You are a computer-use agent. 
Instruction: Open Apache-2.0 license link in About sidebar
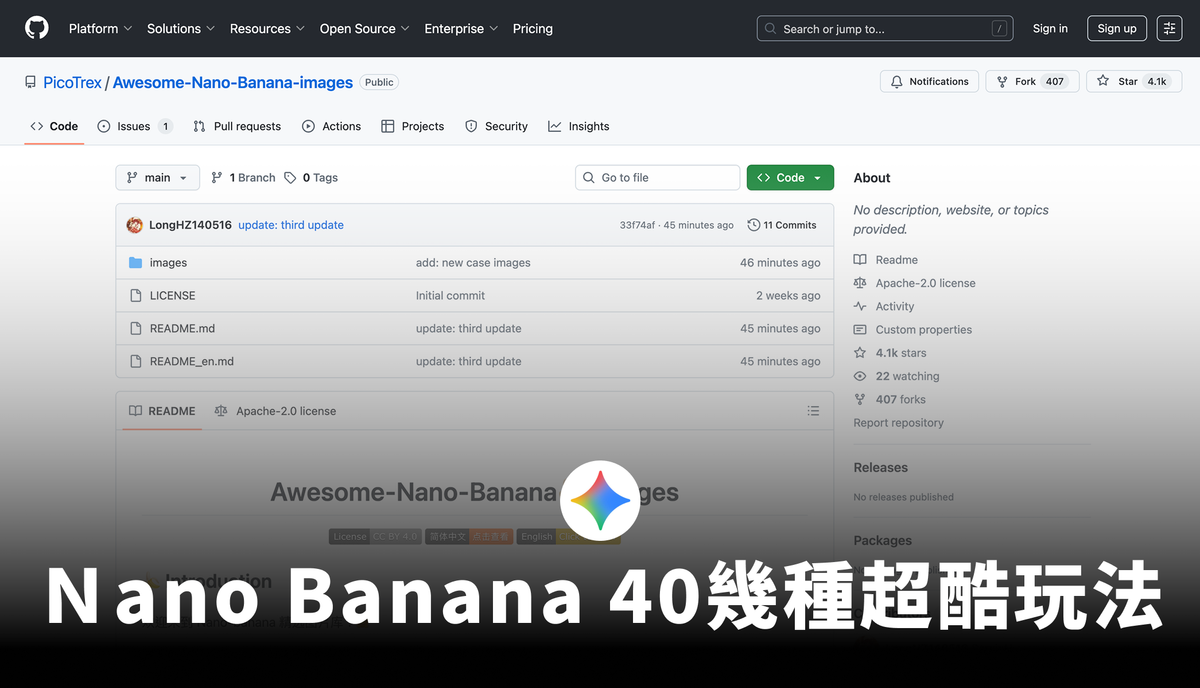(915, 283)
